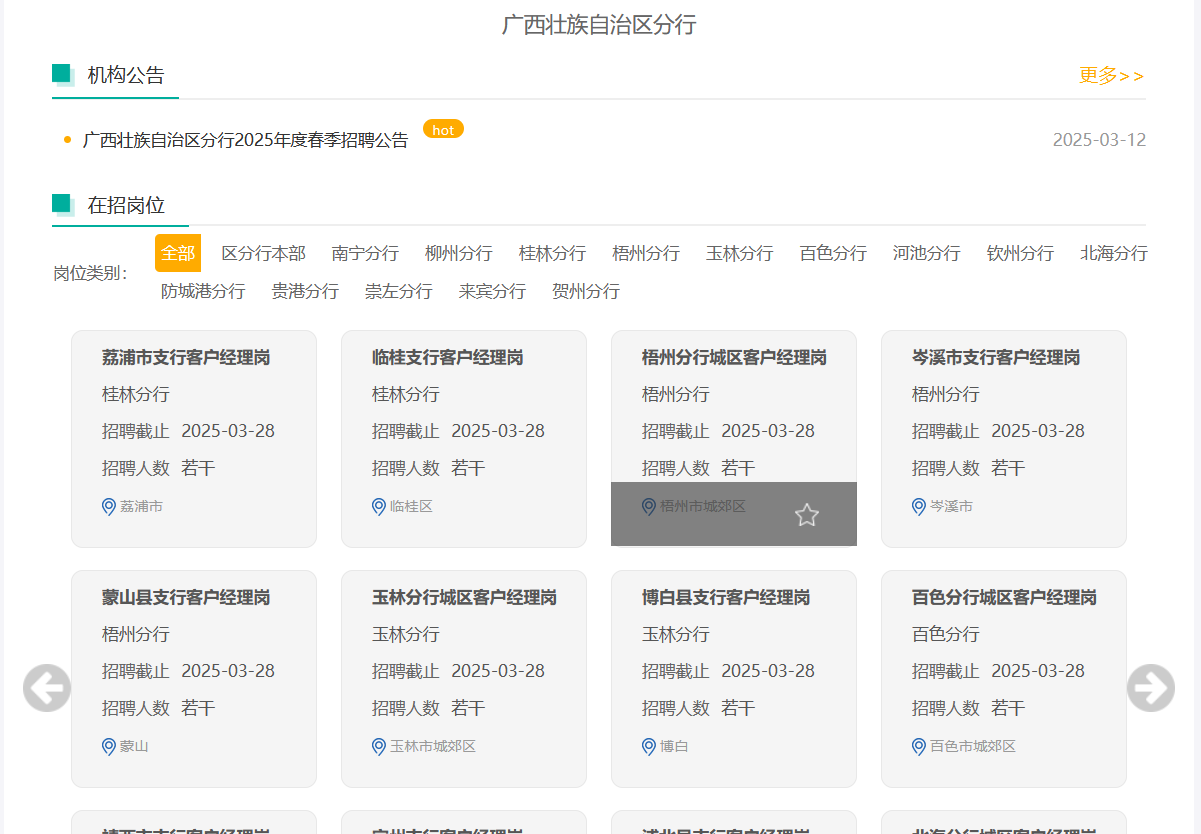This screenshot has height=834, width=1201.
Task: View 博白县支行客户经理岗 position details
Action: pyautogui.click(x=734, y=679)
